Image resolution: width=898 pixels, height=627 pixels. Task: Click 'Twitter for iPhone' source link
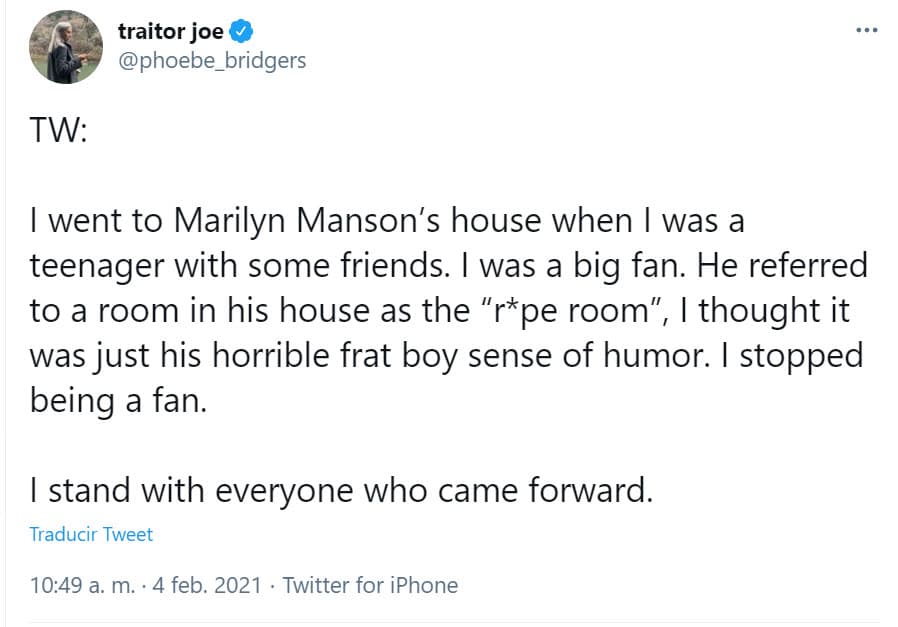click(x=370, y=585)
